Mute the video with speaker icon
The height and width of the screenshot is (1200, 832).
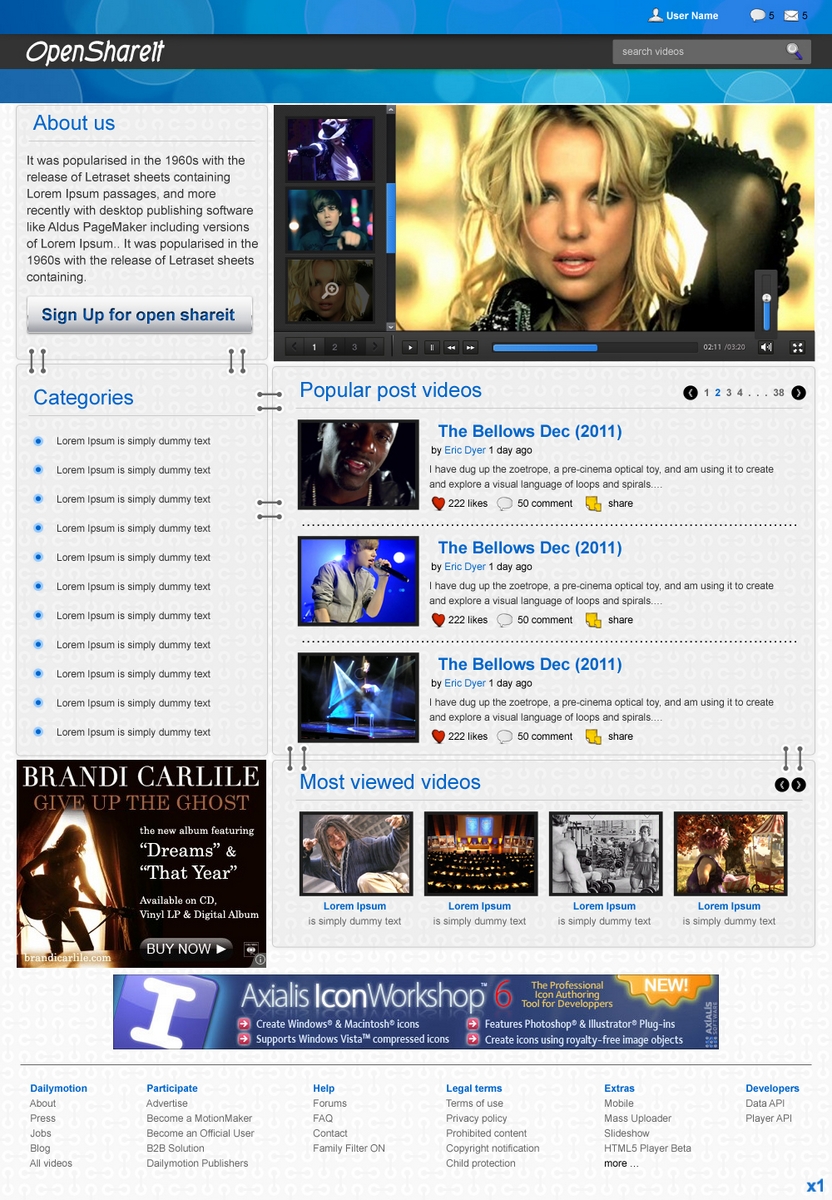point(766,347)
